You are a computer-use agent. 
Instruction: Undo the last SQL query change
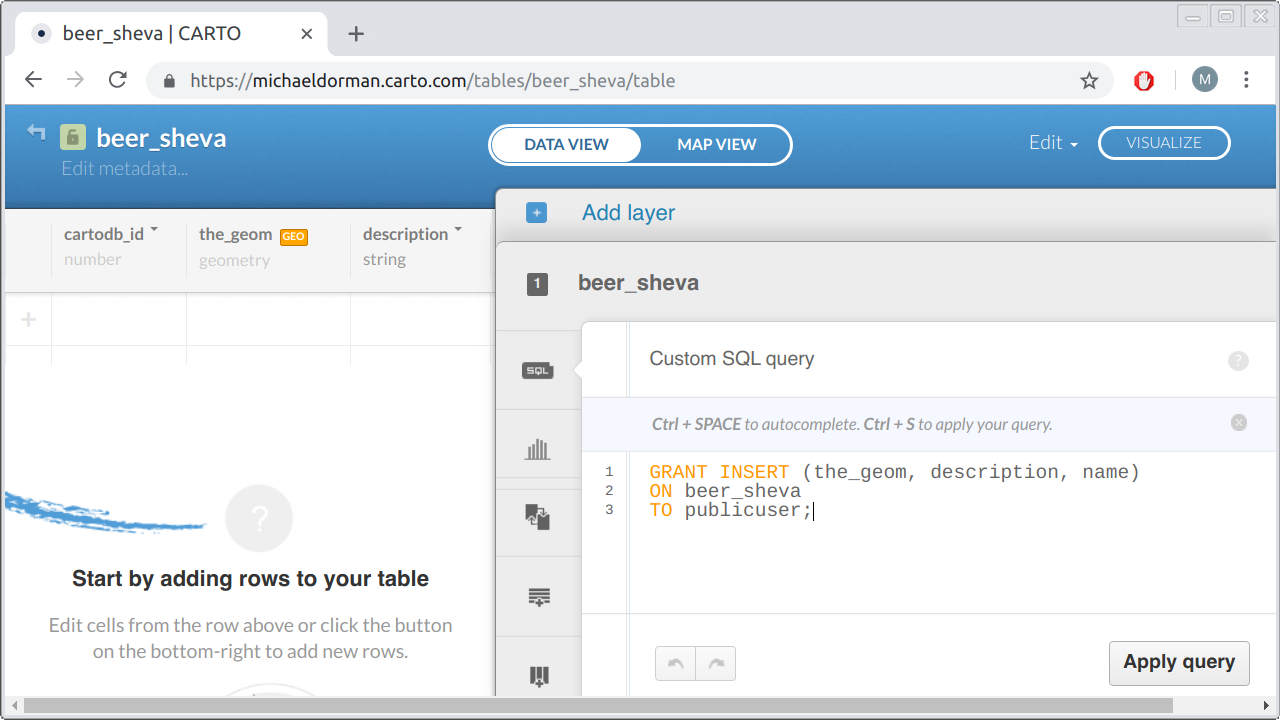tap(675, 664)
